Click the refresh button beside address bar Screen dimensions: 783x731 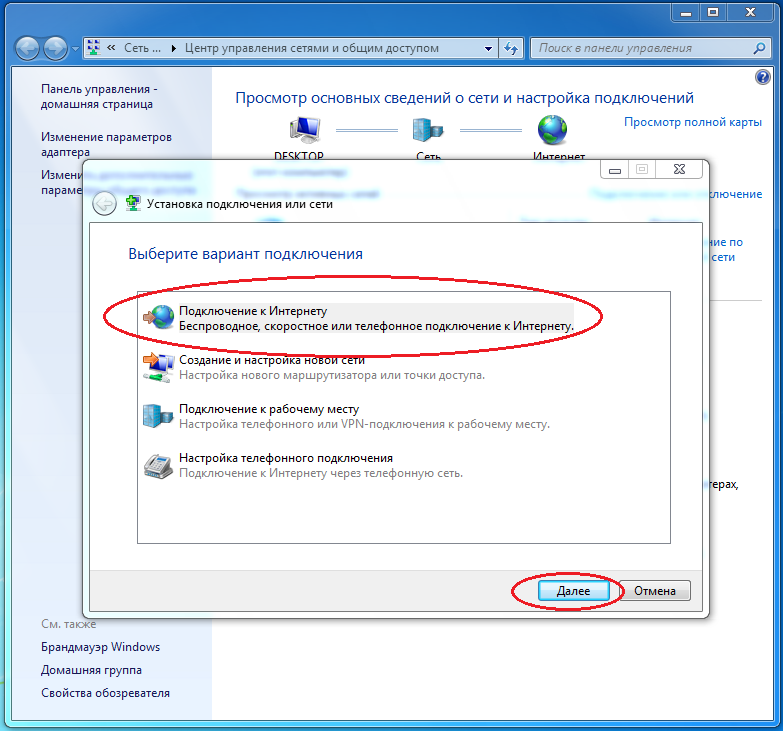[511, 48]
